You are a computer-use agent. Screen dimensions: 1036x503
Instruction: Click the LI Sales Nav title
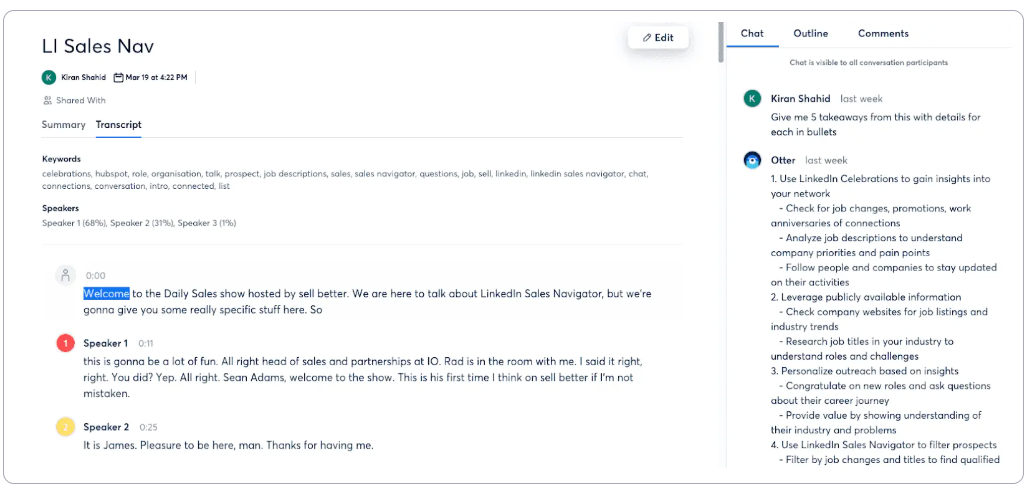[98, 46]
